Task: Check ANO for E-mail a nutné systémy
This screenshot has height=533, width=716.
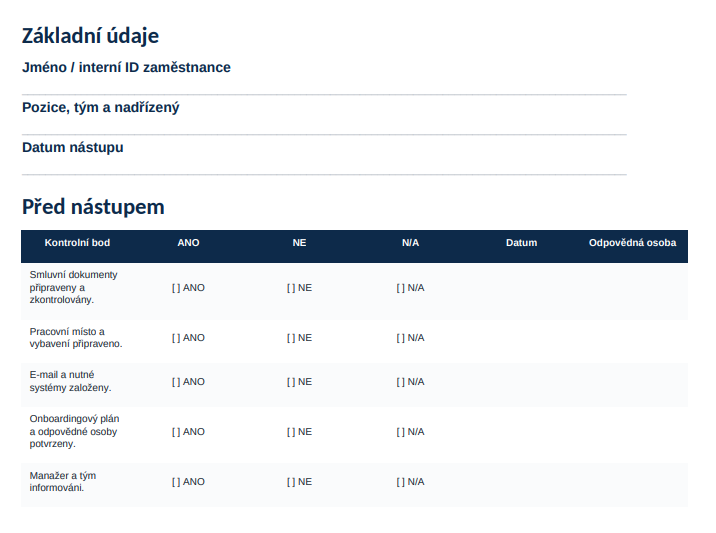Action: tap(188, 382)
